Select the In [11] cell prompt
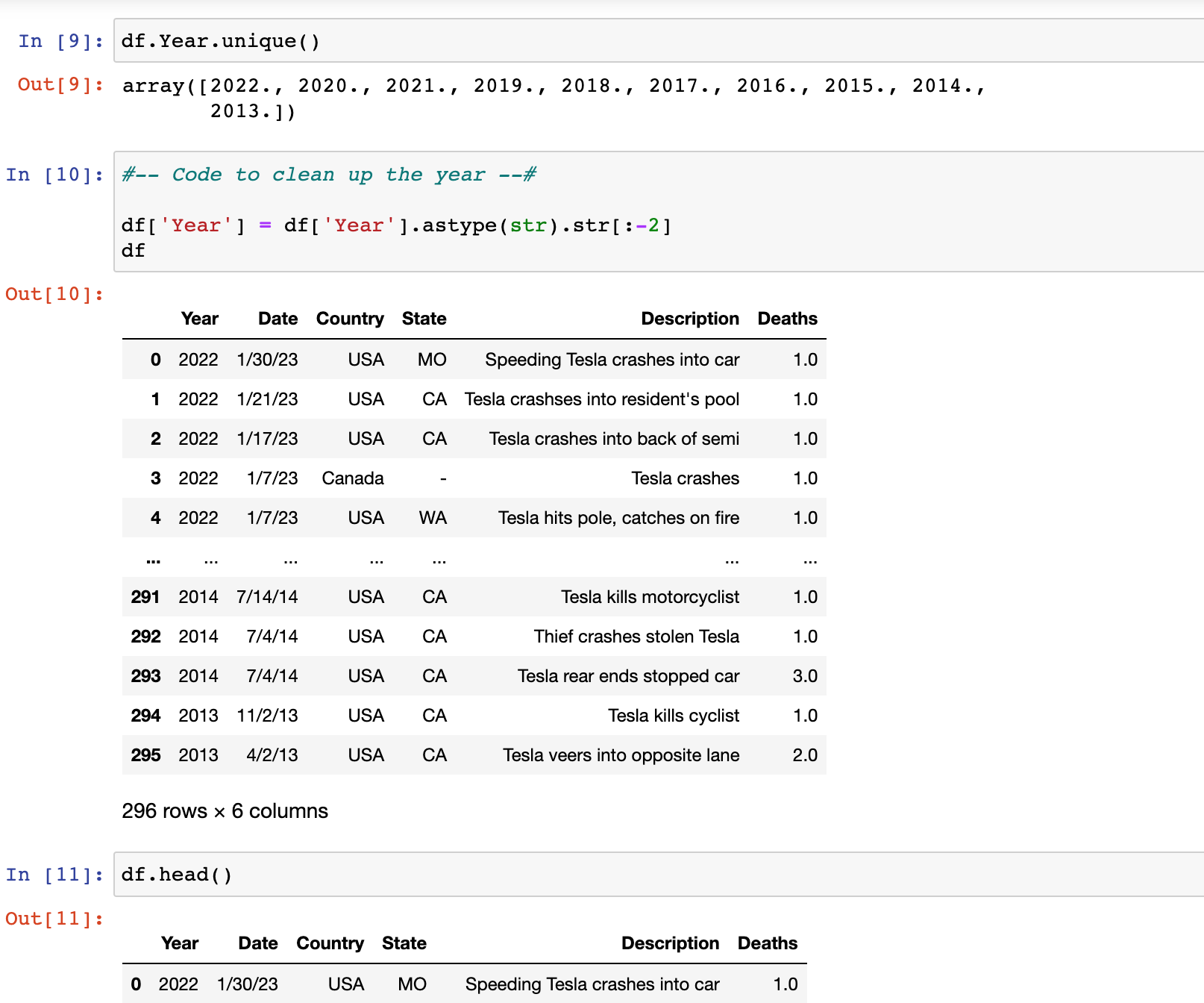This screenshot has width=1204, height=1003. 54,875
